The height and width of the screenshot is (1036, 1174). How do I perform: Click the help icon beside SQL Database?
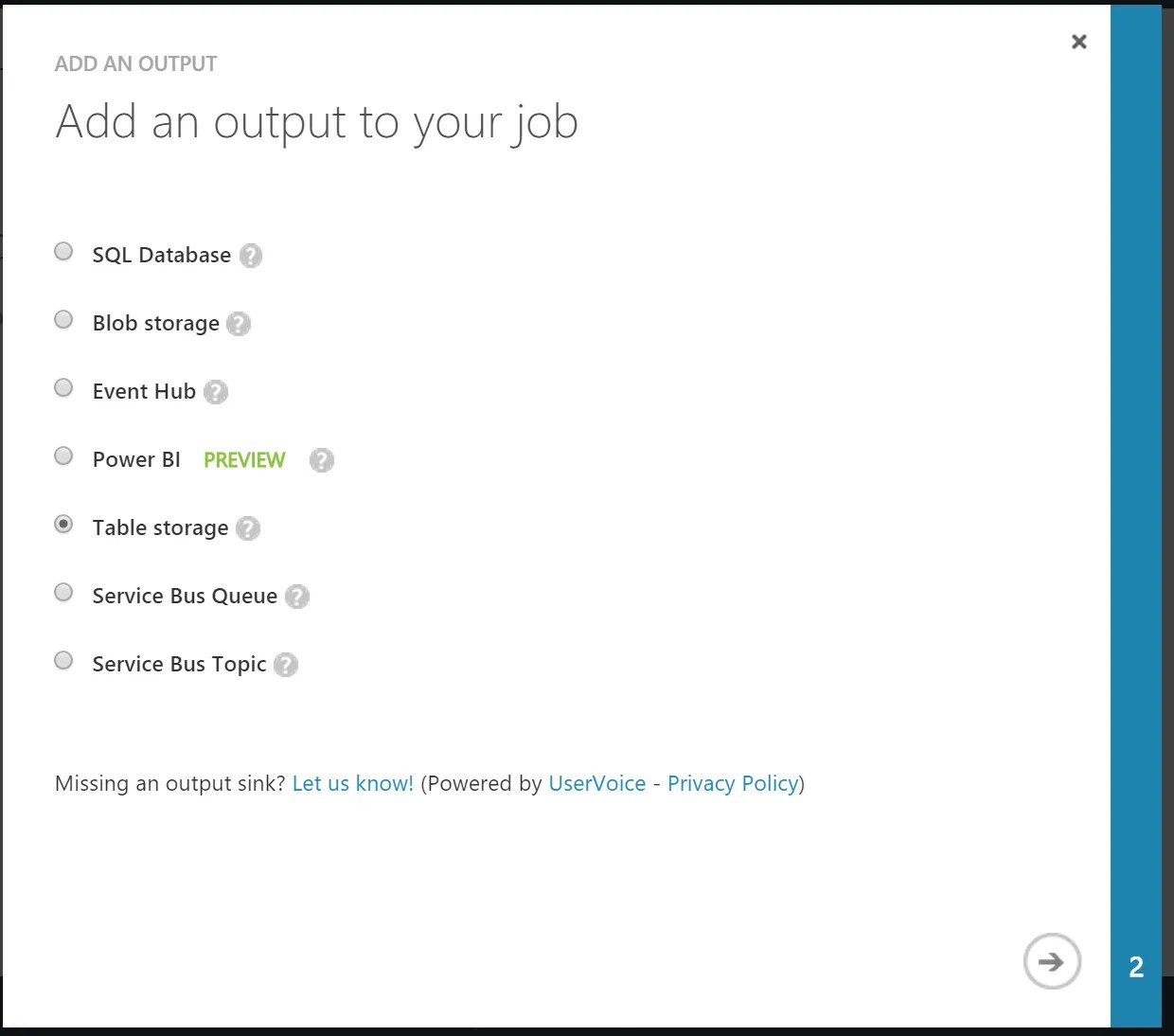251,256
